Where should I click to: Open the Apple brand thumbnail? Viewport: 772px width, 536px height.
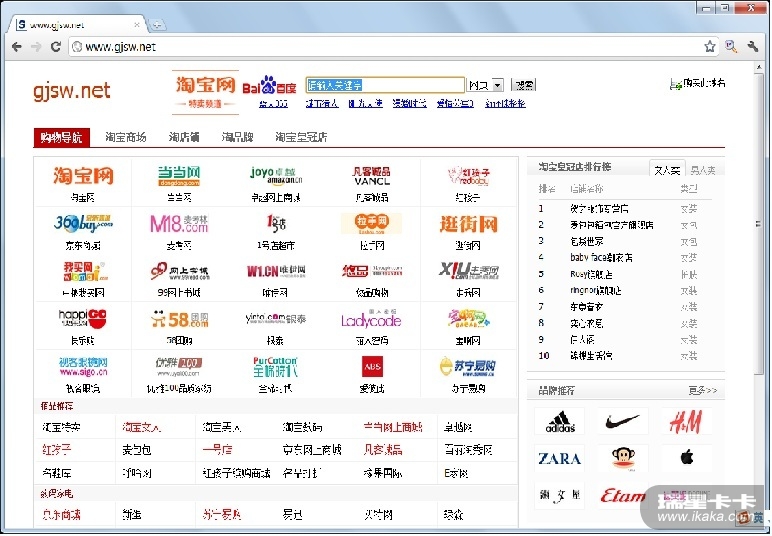(x=686, y=458)
